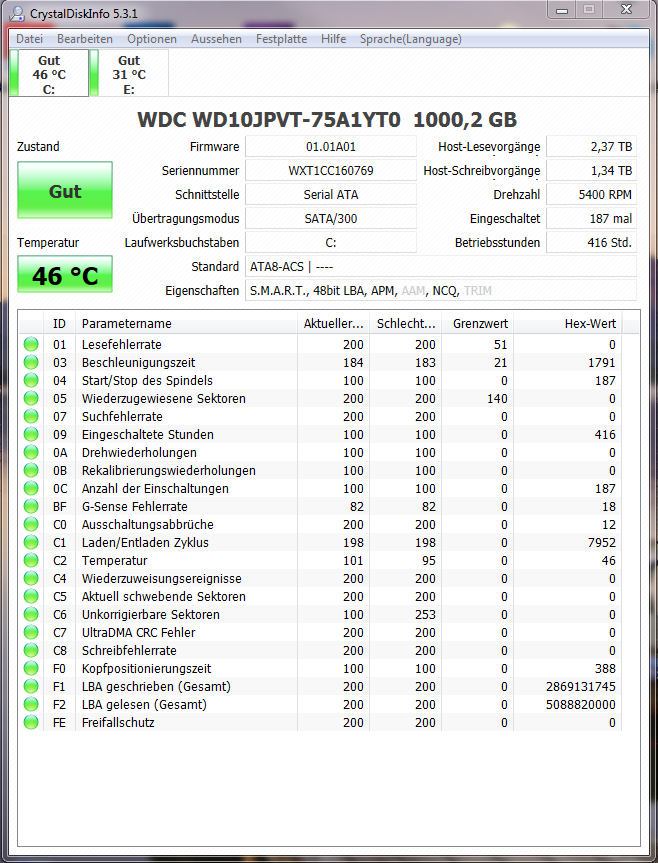
Task: Switch to drive E: tab showing 31 °C
Action: coord(129,73)
